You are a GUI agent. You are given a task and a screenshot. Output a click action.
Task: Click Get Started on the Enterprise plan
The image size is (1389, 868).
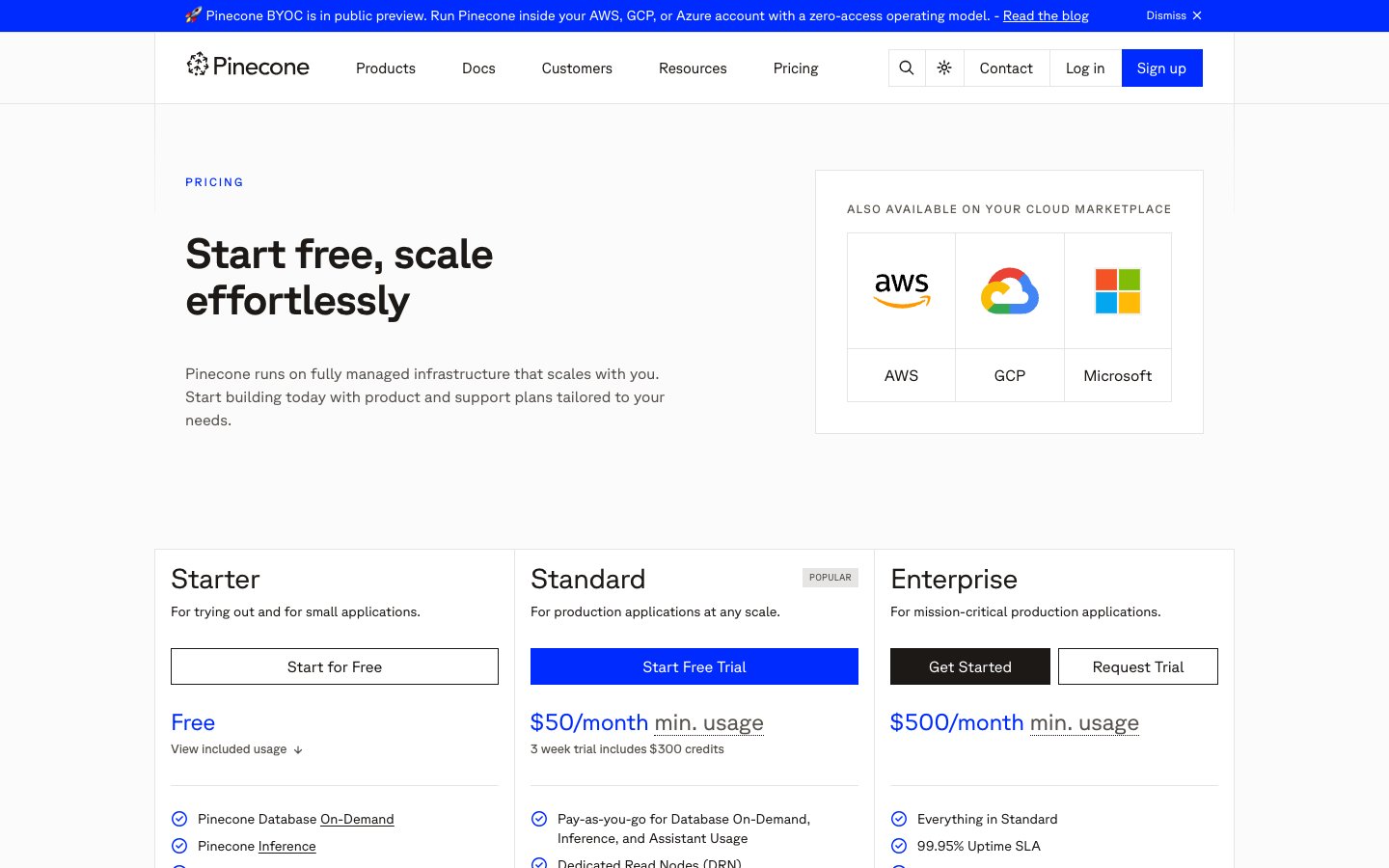pos(969,666)
